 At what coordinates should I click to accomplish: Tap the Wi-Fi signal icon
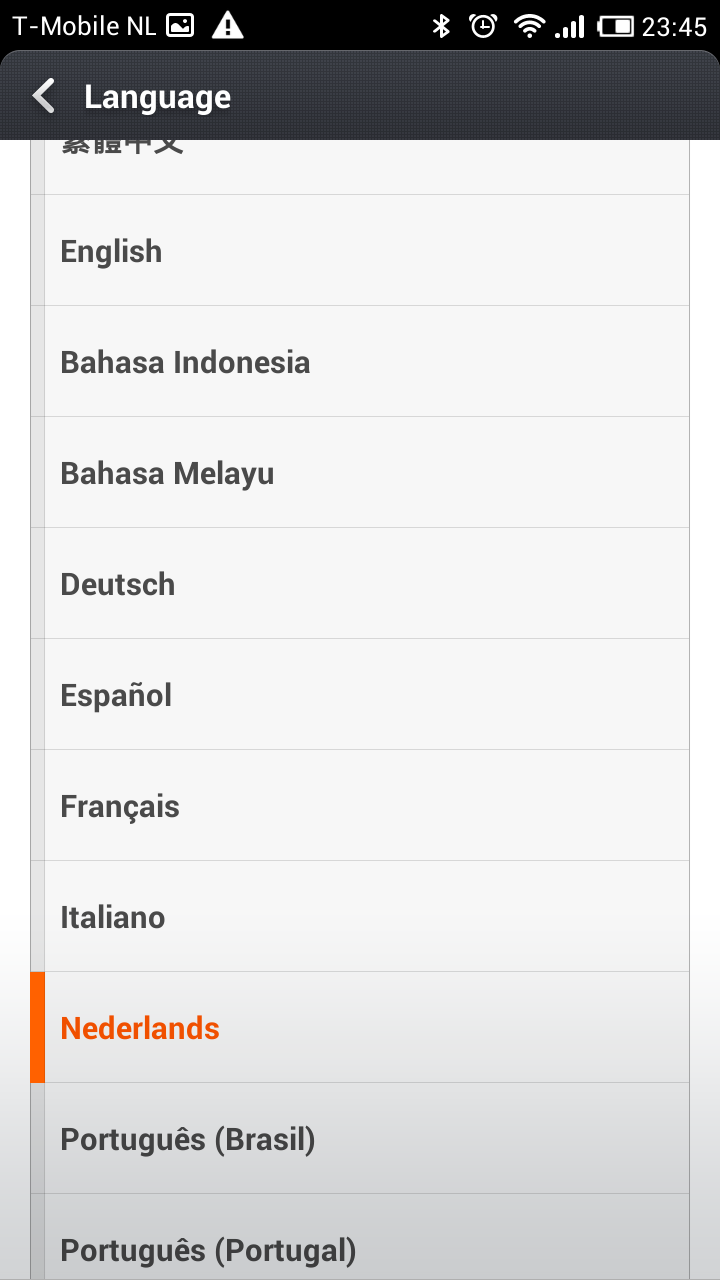tap(528, 26)
